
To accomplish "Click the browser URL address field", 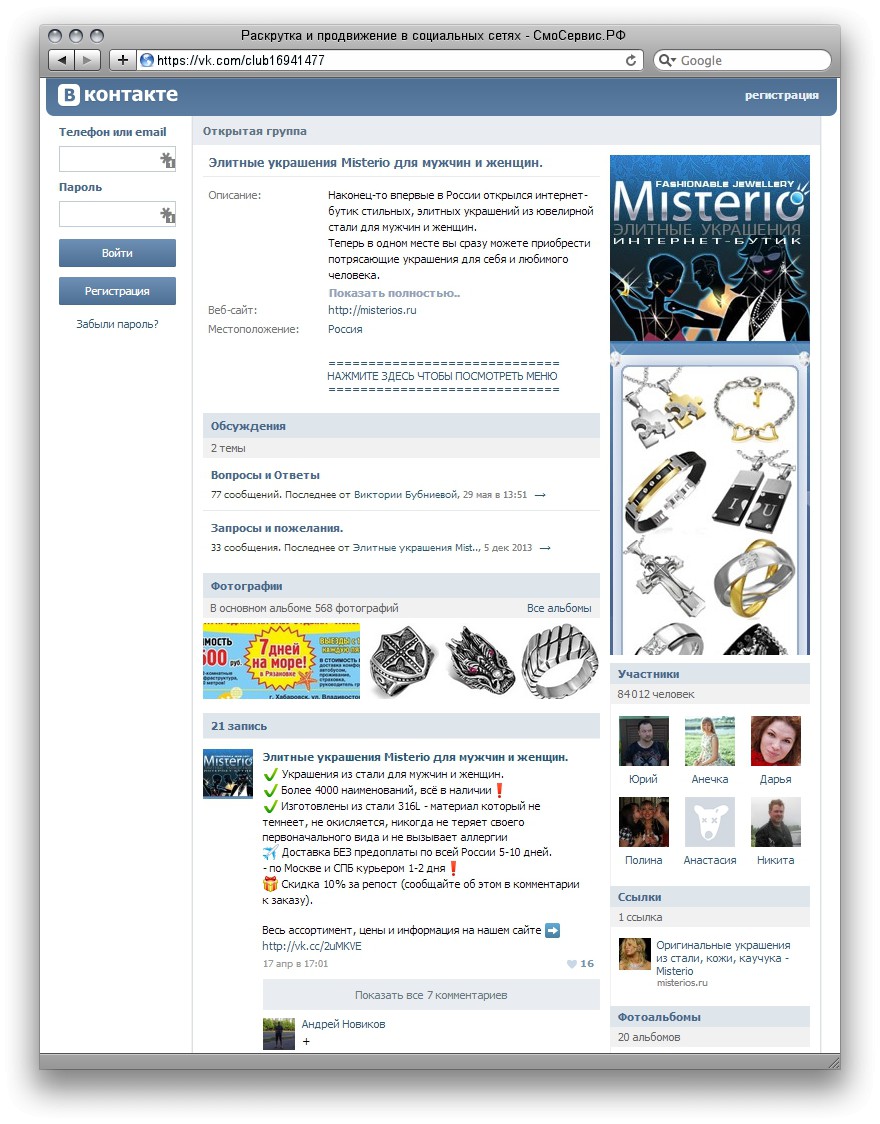I will (391, 60).
